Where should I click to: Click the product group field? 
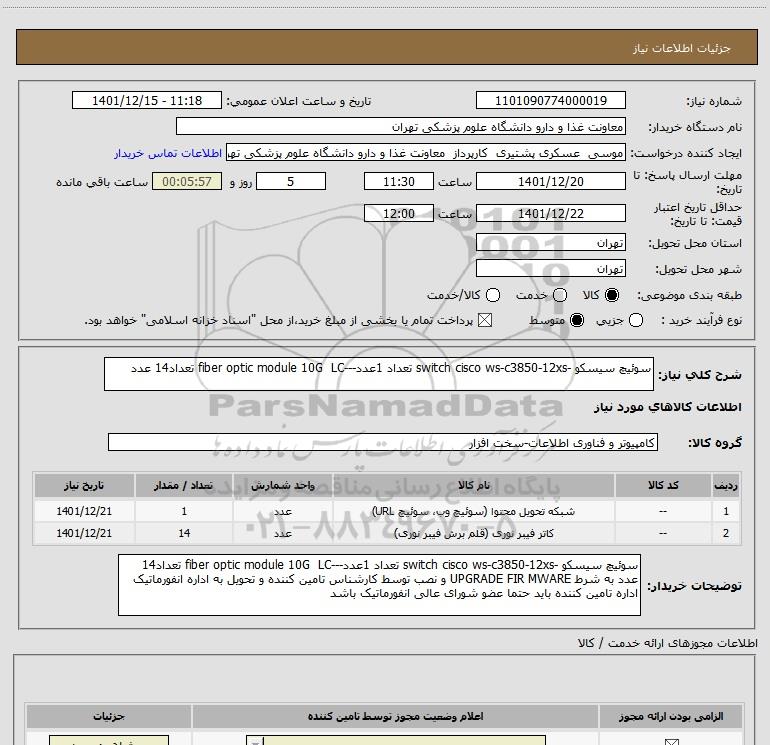click(383, 442)
